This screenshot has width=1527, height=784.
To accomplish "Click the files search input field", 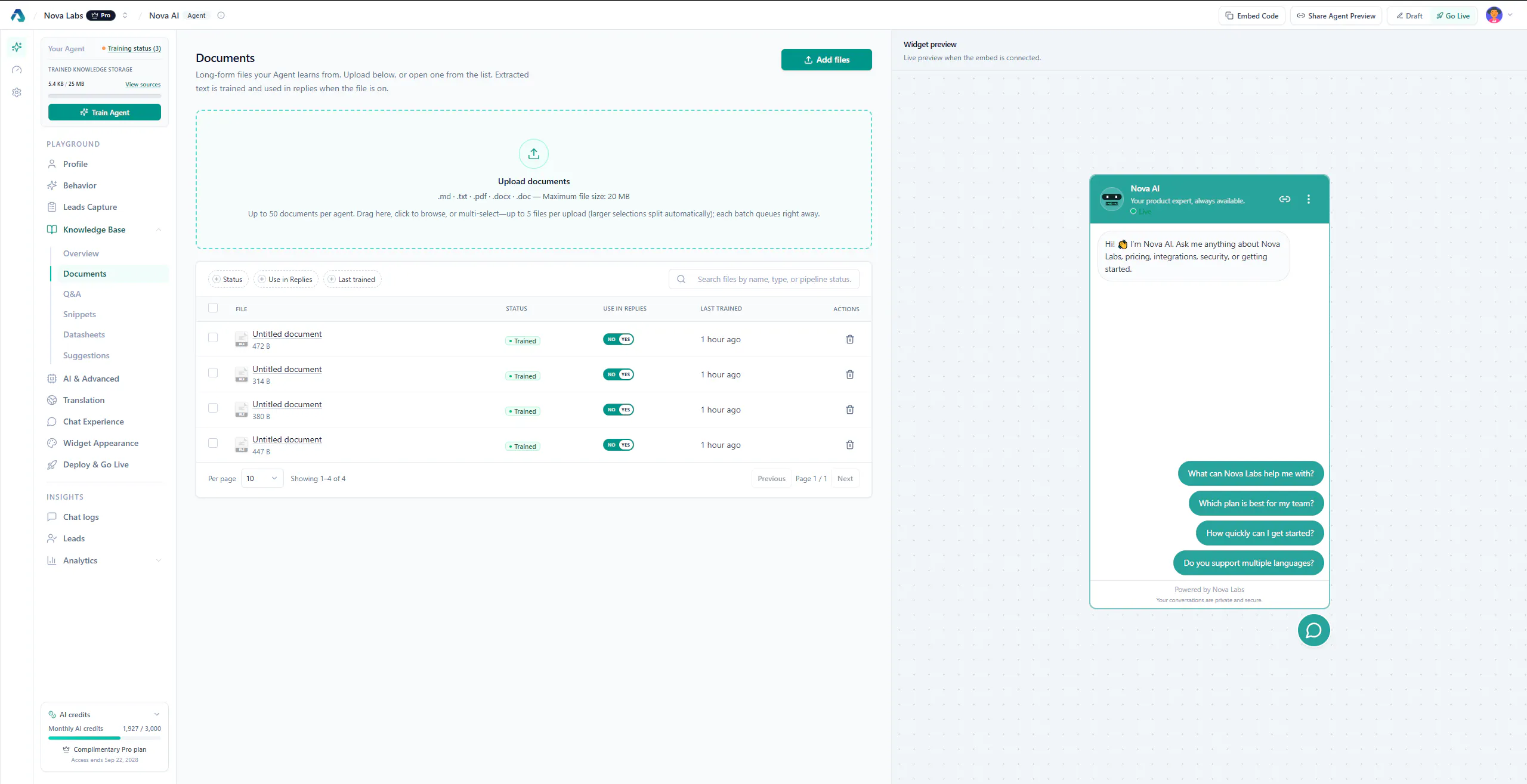I will click(x=764, y=279).
